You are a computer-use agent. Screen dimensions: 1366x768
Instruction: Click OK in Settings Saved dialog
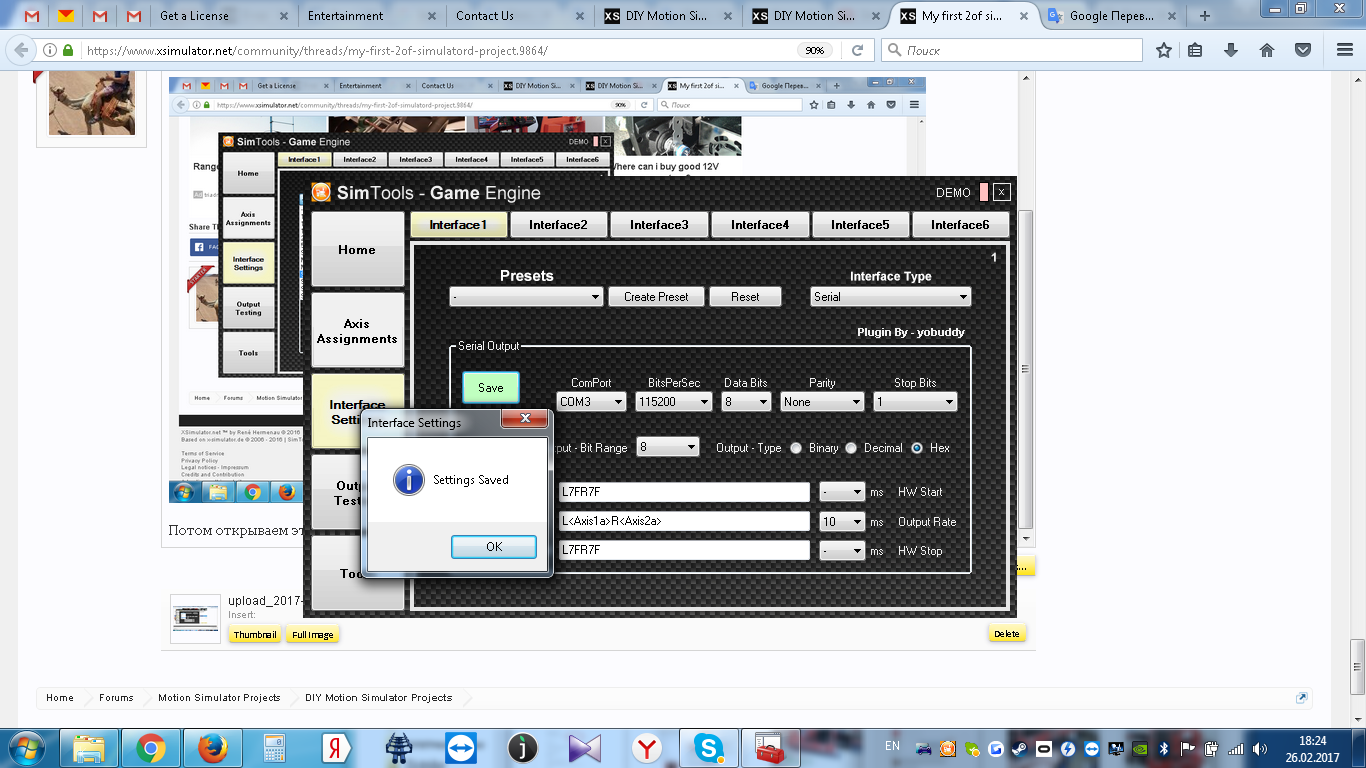[x=494, y=547]
